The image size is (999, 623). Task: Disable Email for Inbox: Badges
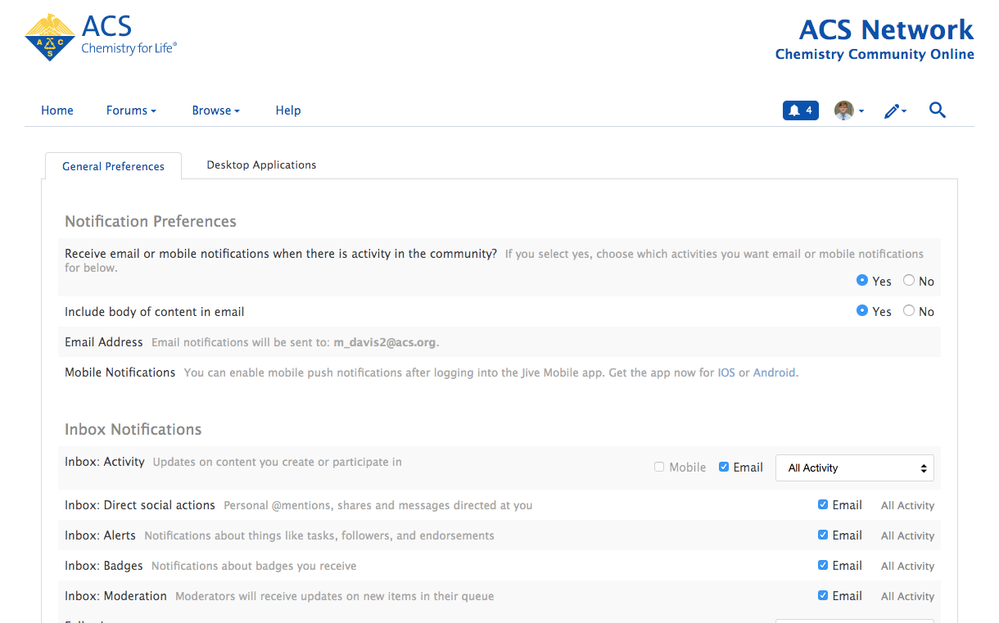coord(823,565)
